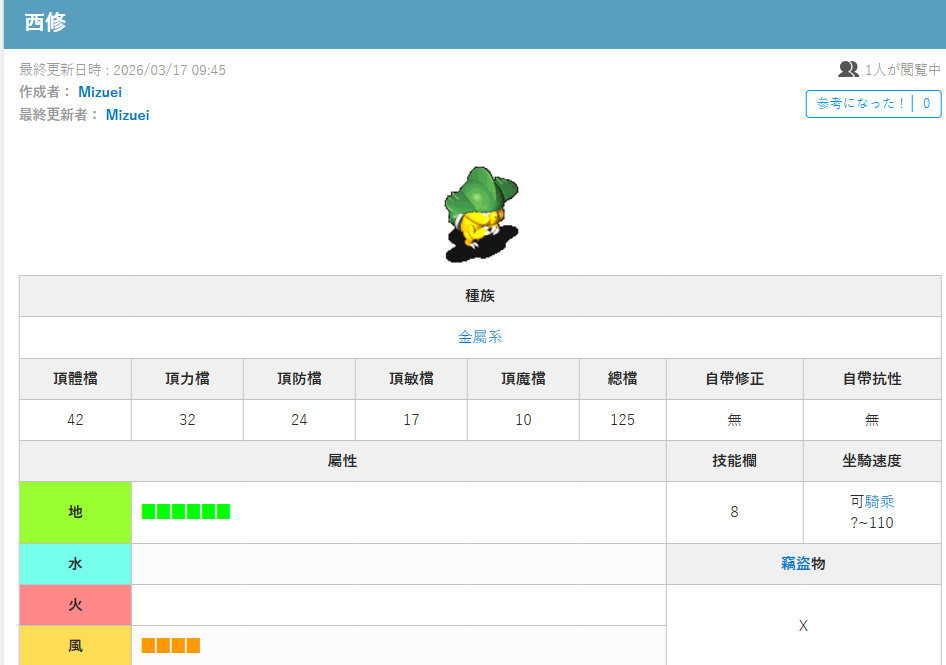
Task: Click the red 火 attribute cell
Action: pyautogui.click(x=75, y=605)
